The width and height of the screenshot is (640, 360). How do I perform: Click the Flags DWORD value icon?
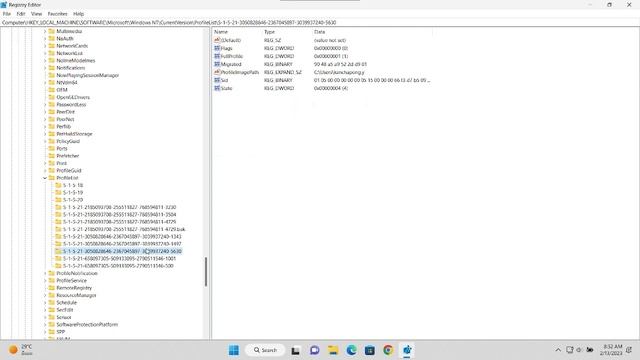[x=217, y=48]
